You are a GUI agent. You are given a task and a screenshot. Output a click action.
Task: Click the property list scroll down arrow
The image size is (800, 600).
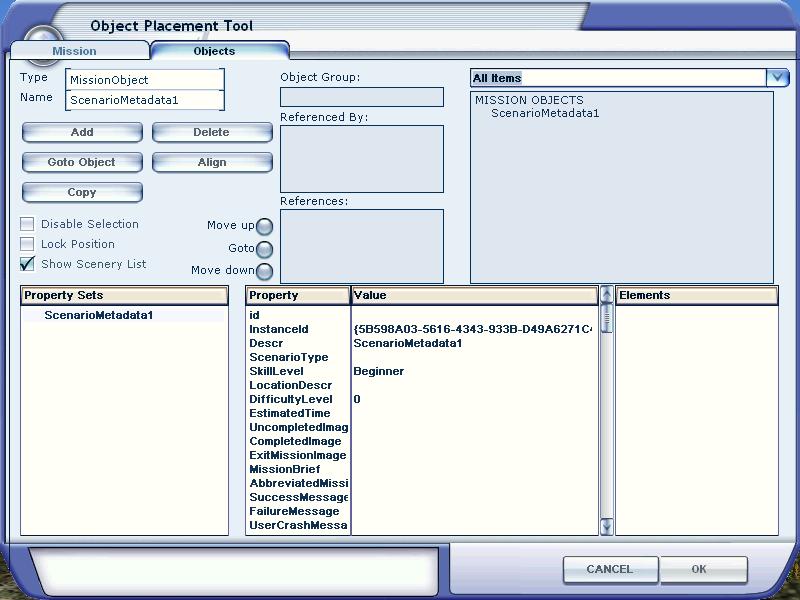click(x=606, y=527)
